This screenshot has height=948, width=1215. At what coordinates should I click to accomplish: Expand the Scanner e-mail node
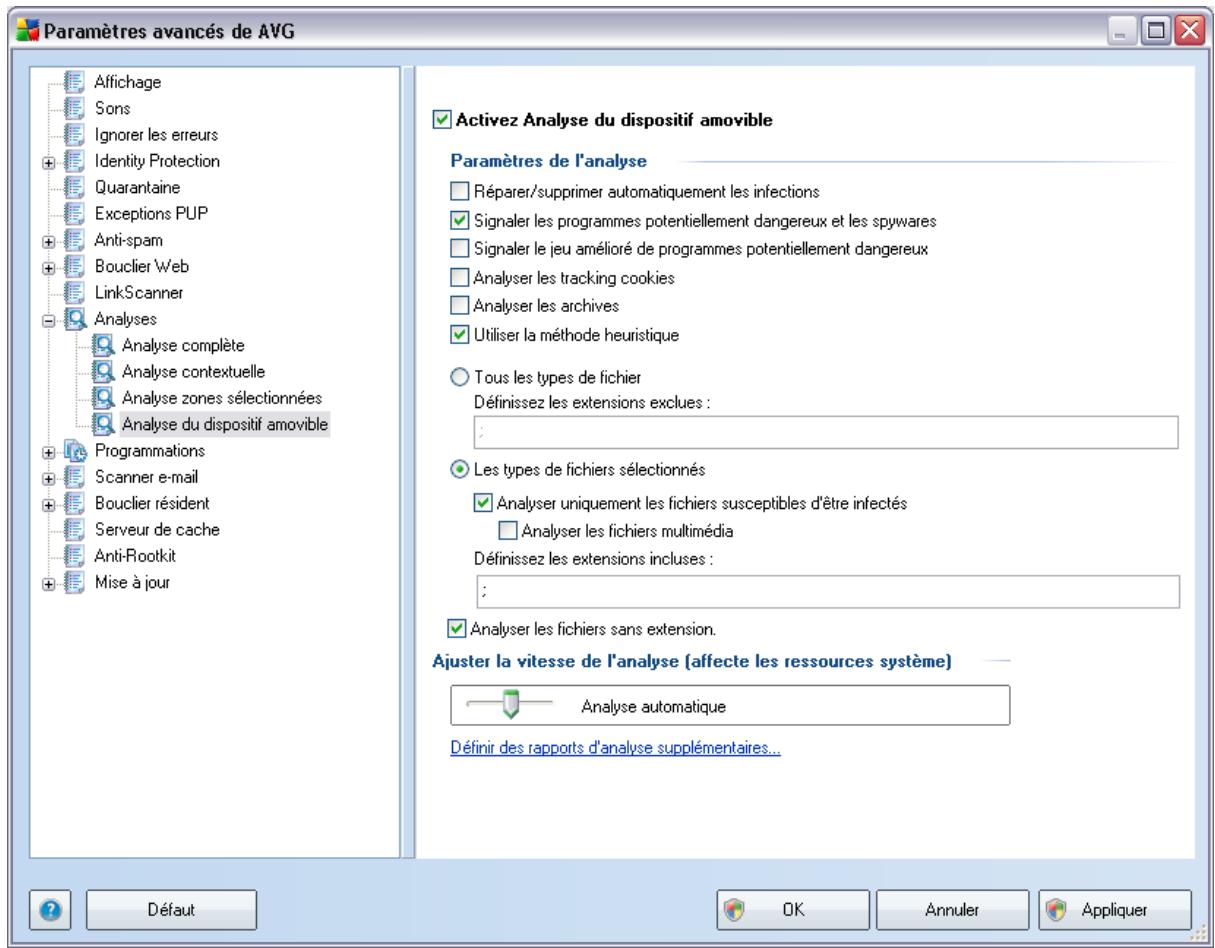click(47, 478)
